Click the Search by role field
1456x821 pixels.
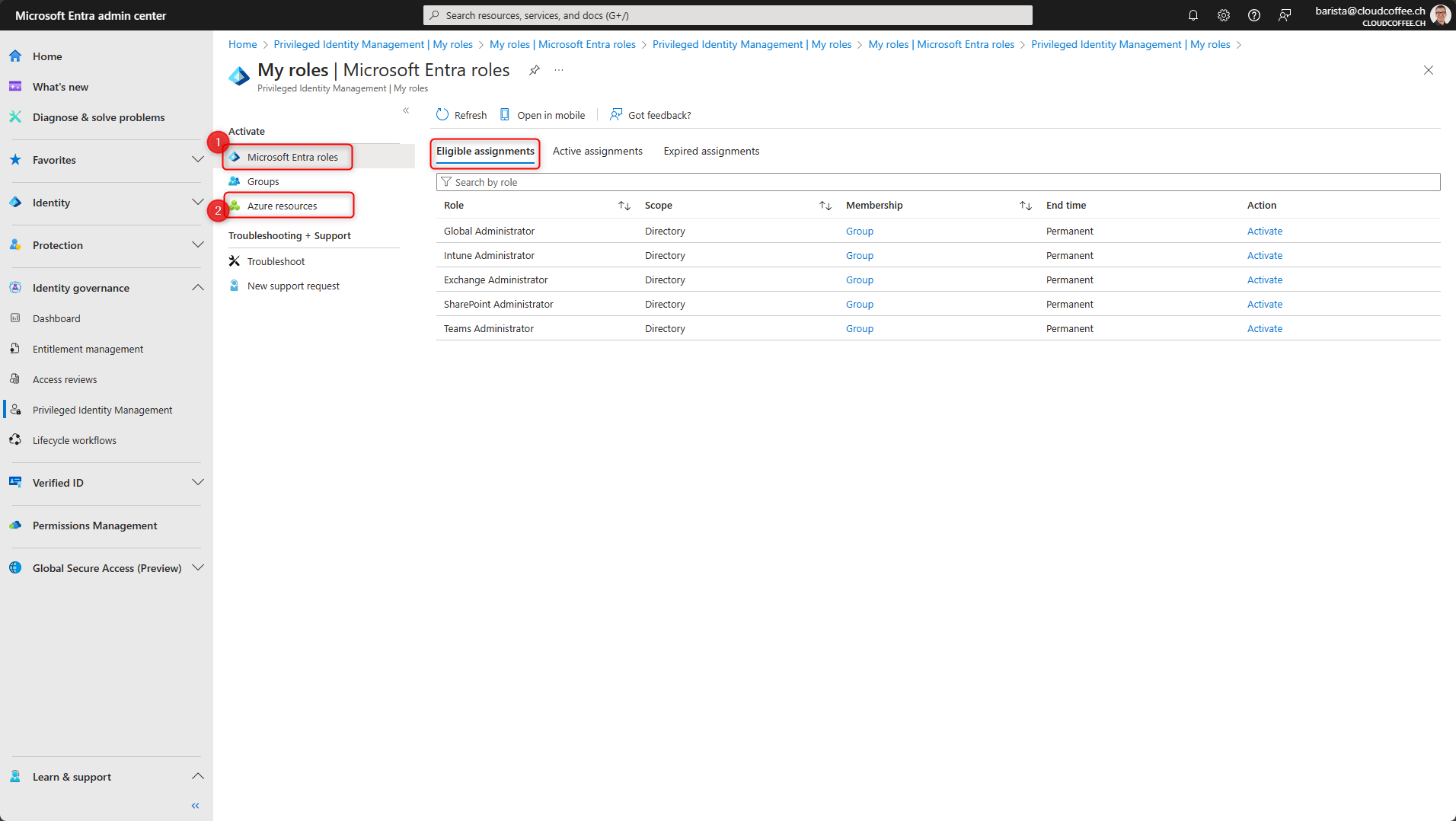pos(937,182)
